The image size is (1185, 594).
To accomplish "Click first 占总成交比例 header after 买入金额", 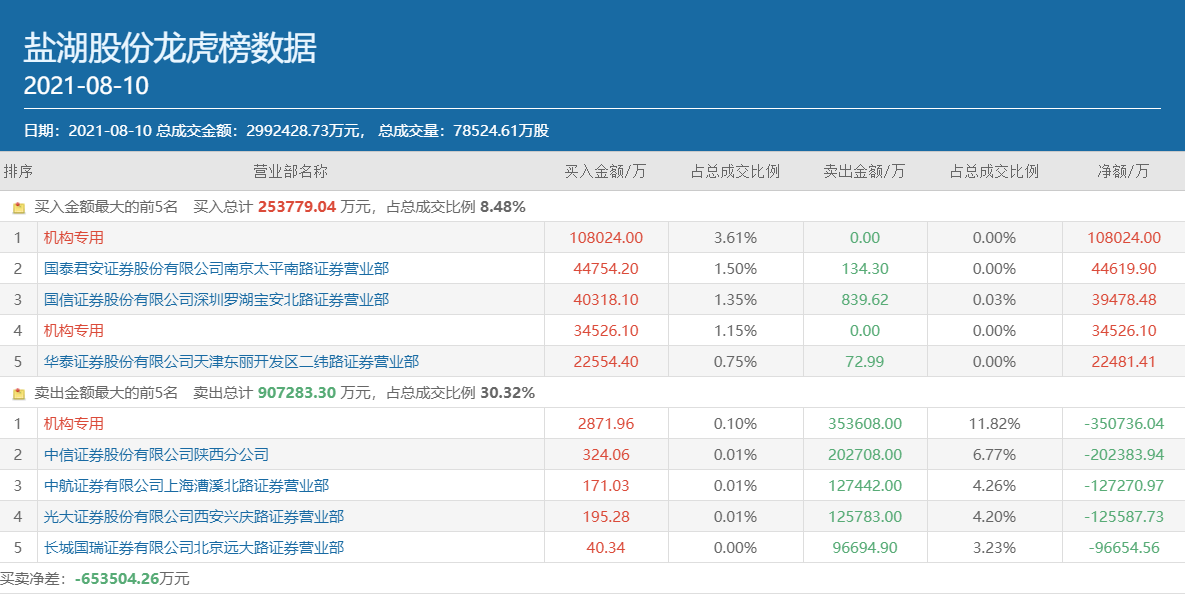I will 735,172.
